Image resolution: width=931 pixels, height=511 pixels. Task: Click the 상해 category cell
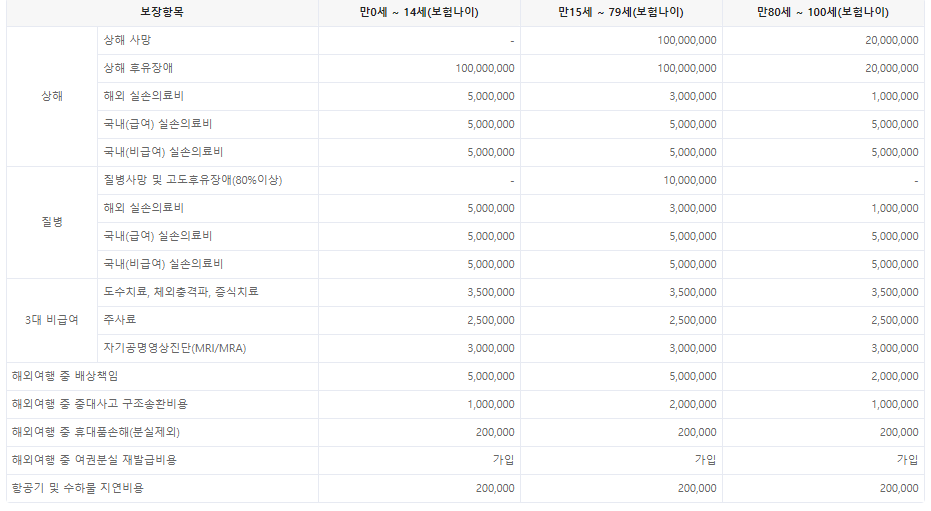(51, 96)
